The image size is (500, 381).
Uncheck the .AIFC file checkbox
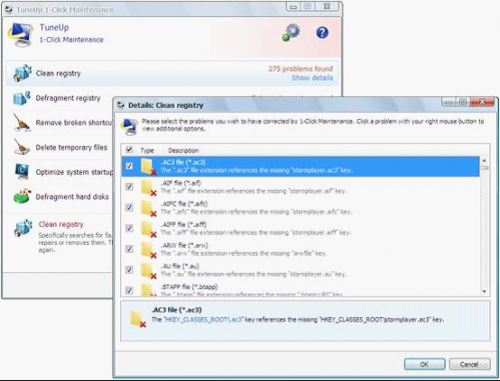pyautogui.click(x=129, y=207)
